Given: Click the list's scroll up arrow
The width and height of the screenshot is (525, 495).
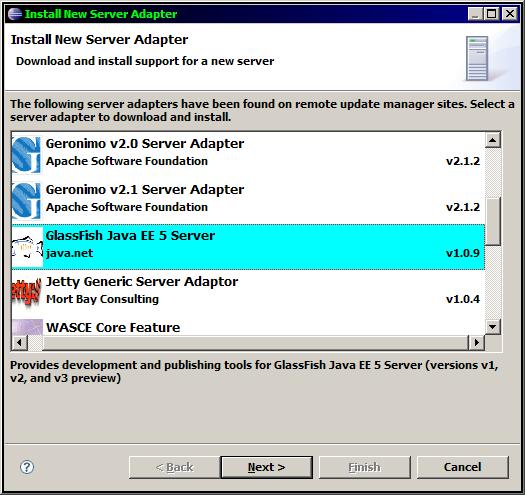Looking at the screenshot, I should 493,140.
